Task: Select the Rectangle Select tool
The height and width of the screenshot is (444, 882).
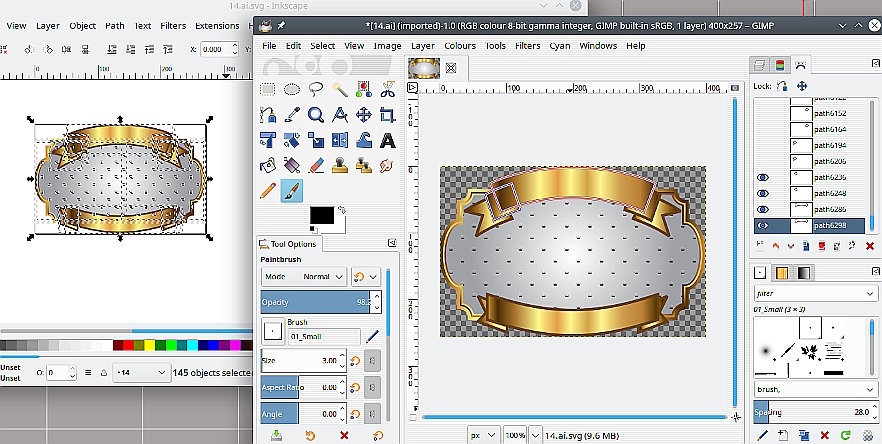Action: click(x=268, y=90)
